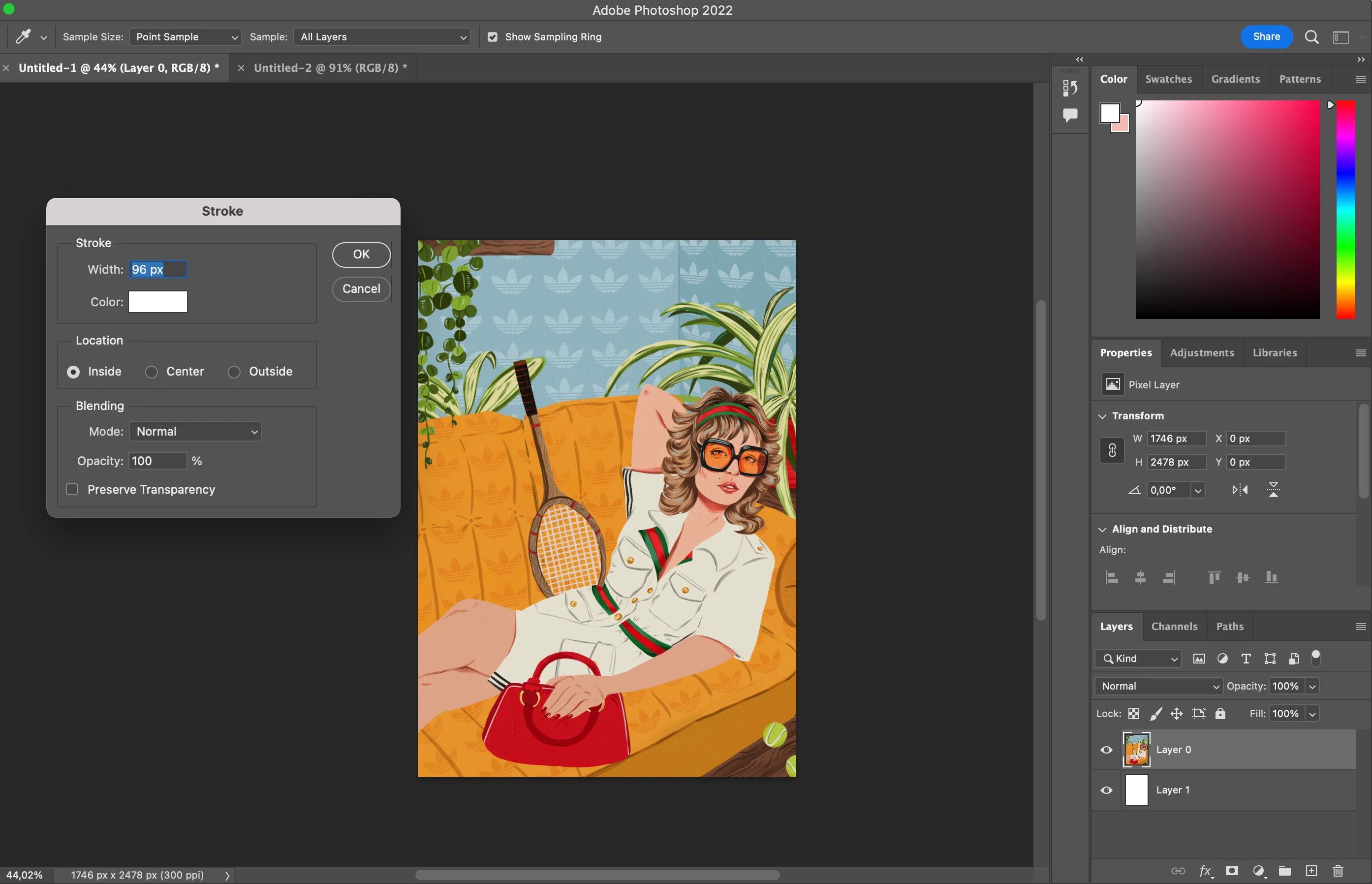Hide Layer 1 using its eye icon
The height and width of the screenshot is (884, 1372).
[x=1106, y=790]
